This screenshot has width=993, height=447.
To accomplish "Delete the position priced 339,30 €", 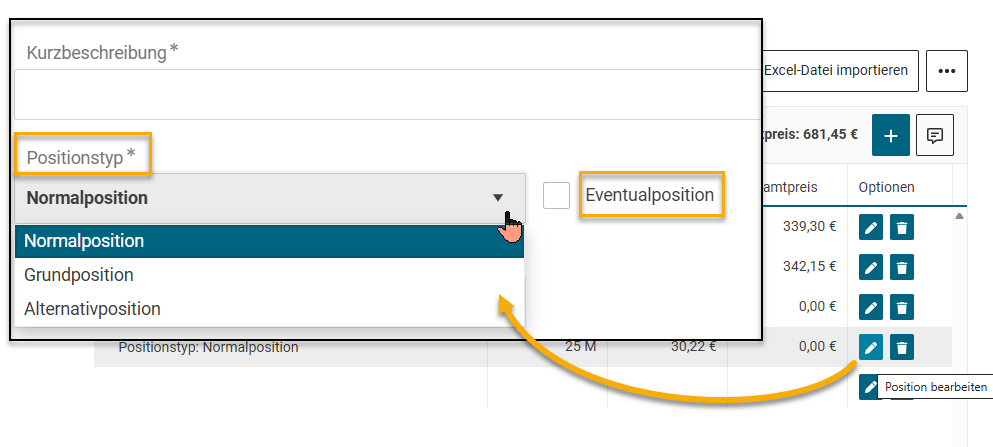I will coord(902,228).
